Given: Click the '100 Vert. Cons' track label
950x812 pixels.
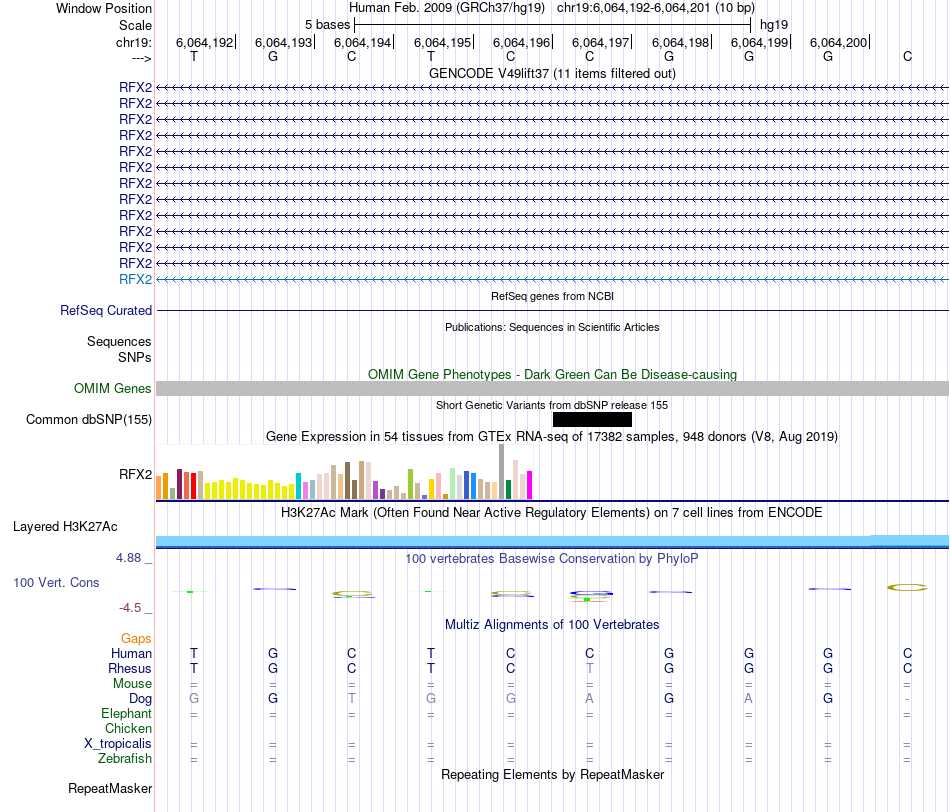Looking at the screenshot, I should 56,582.
